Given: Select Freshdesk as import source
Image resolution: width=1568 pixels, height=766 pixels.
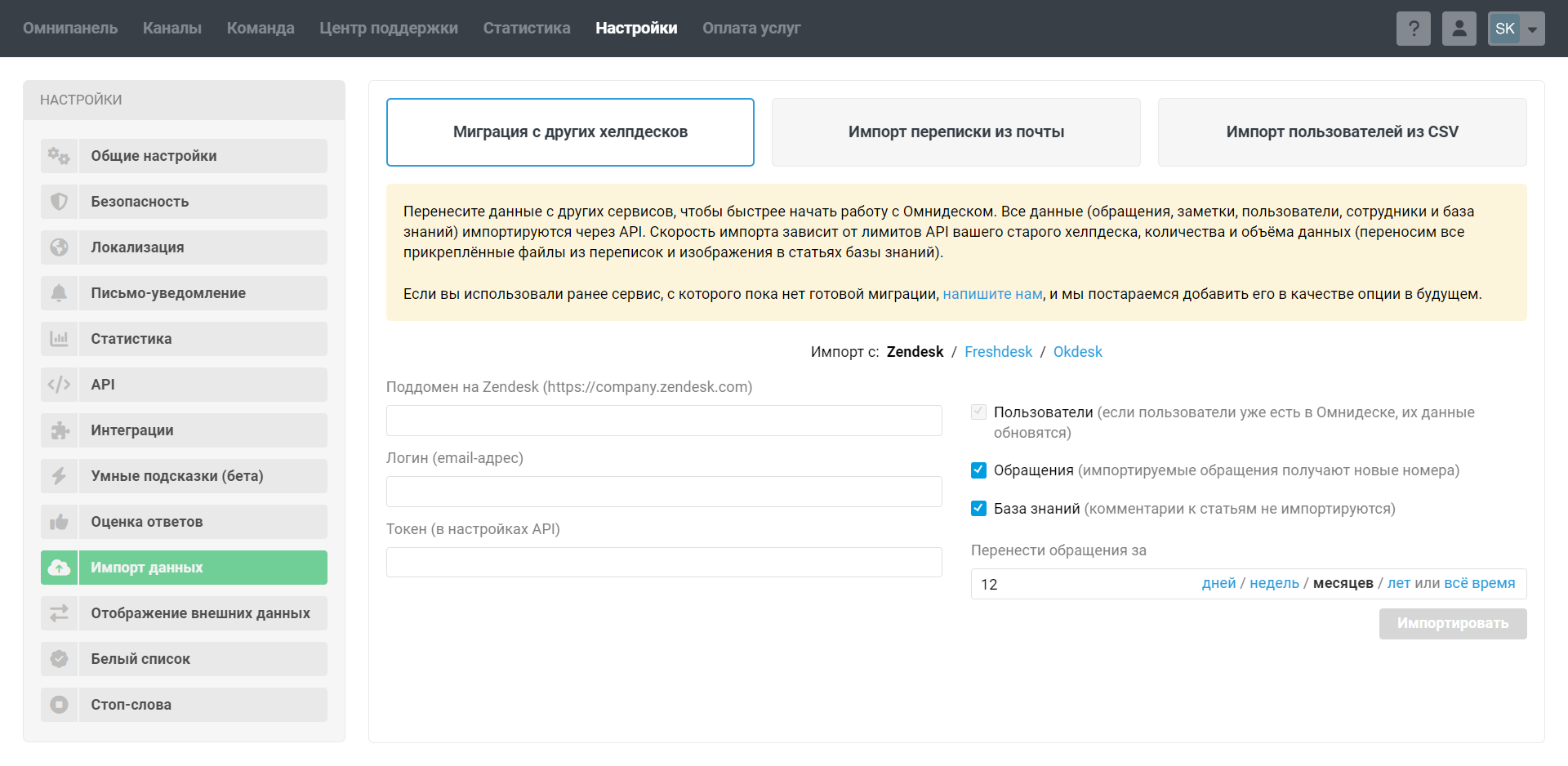Looking at the screenshot, I should pyautogui.click(x=998, y=352).
